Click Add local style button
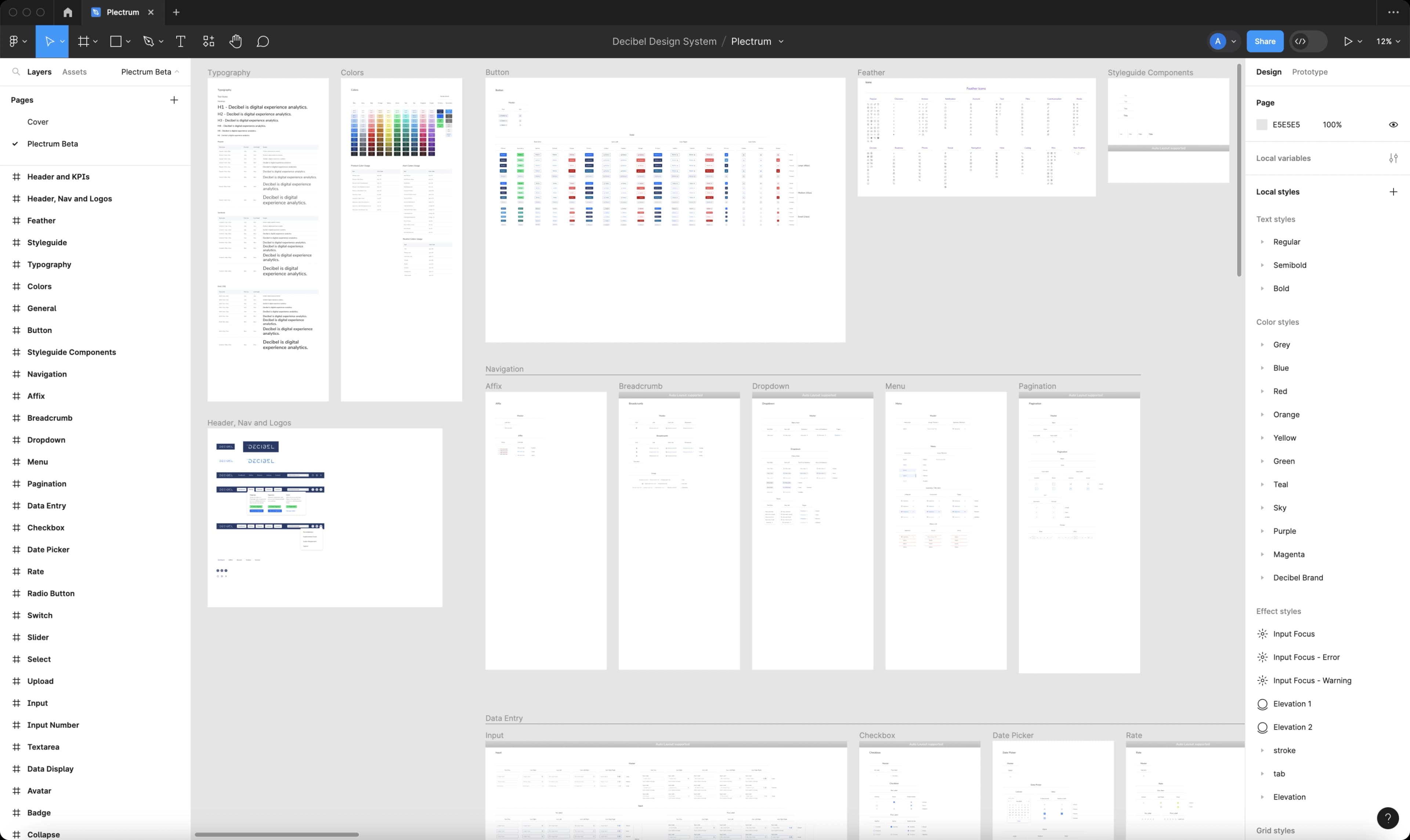Viewport: 1410px width, 840px height. click(1393, 191)
